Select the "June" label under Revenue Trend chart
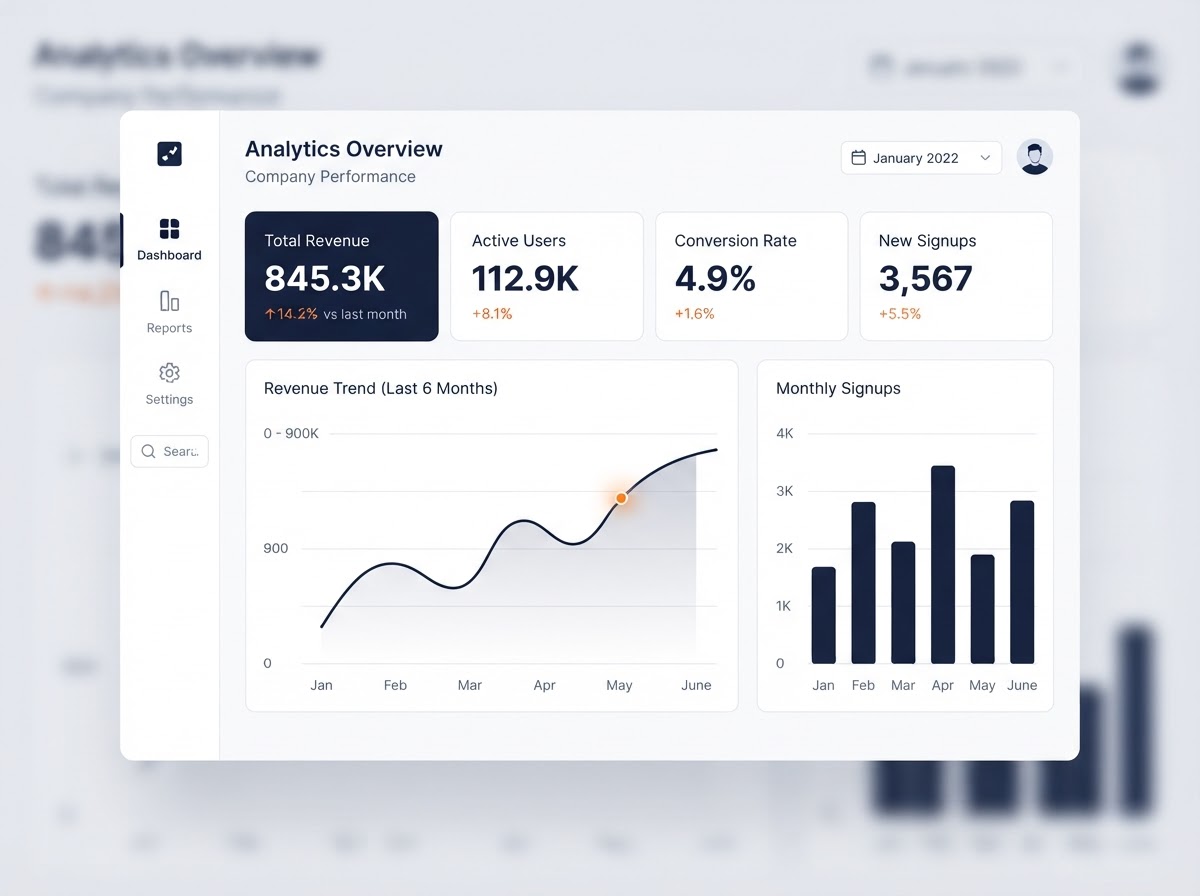Screen dimensions: 1200x896 tap(696, 685)
